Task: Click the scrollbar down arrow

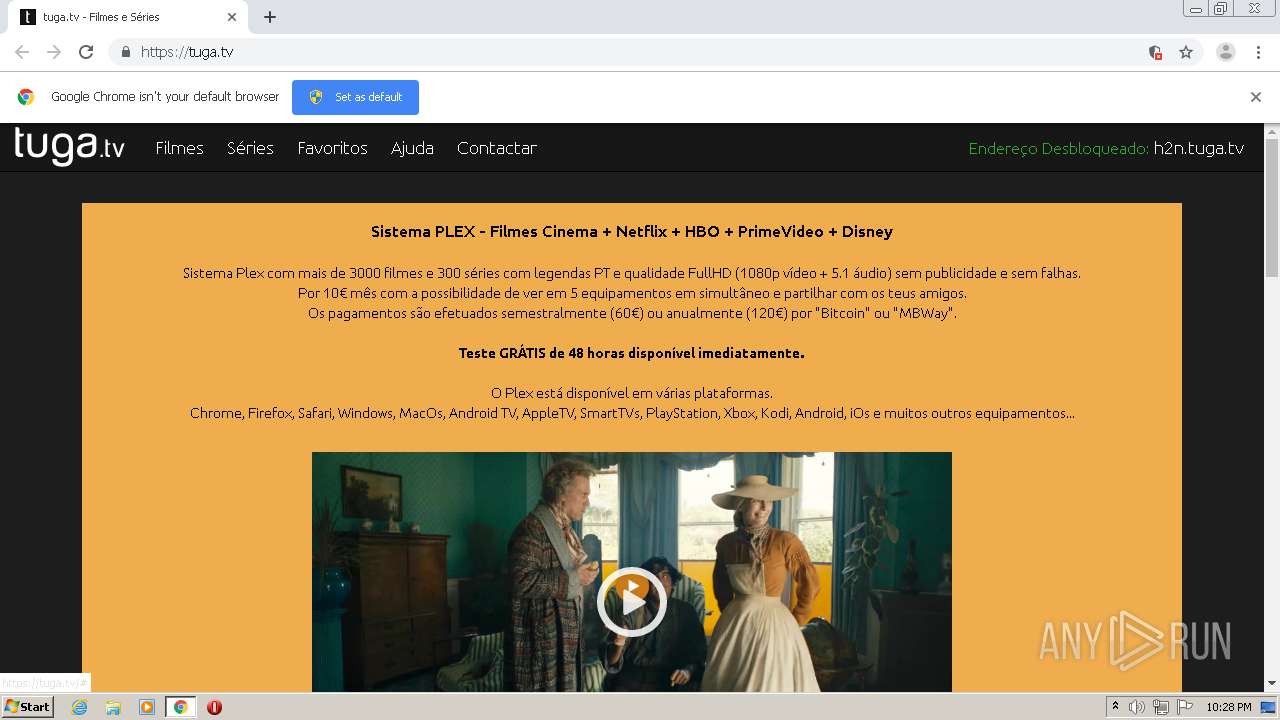Action: 1272,684
